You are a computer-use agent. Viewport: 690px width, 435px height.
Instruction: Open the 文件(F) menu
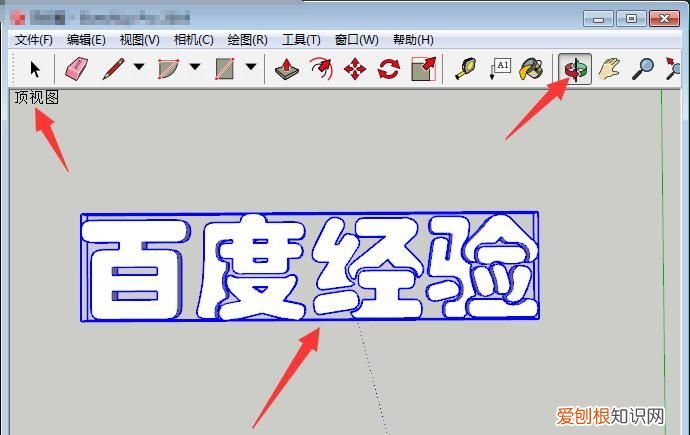tap(33, 40)
